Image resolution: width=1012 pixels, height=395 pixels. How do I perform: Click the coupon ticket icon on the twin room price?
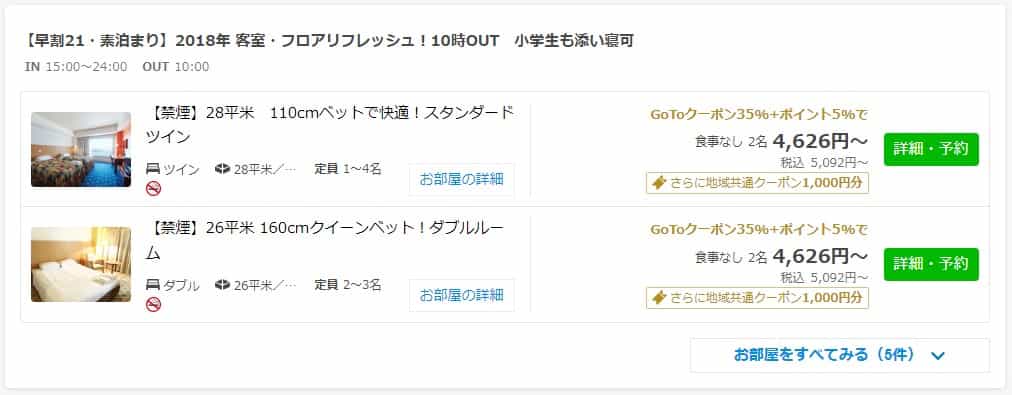(x=659, y=183)
